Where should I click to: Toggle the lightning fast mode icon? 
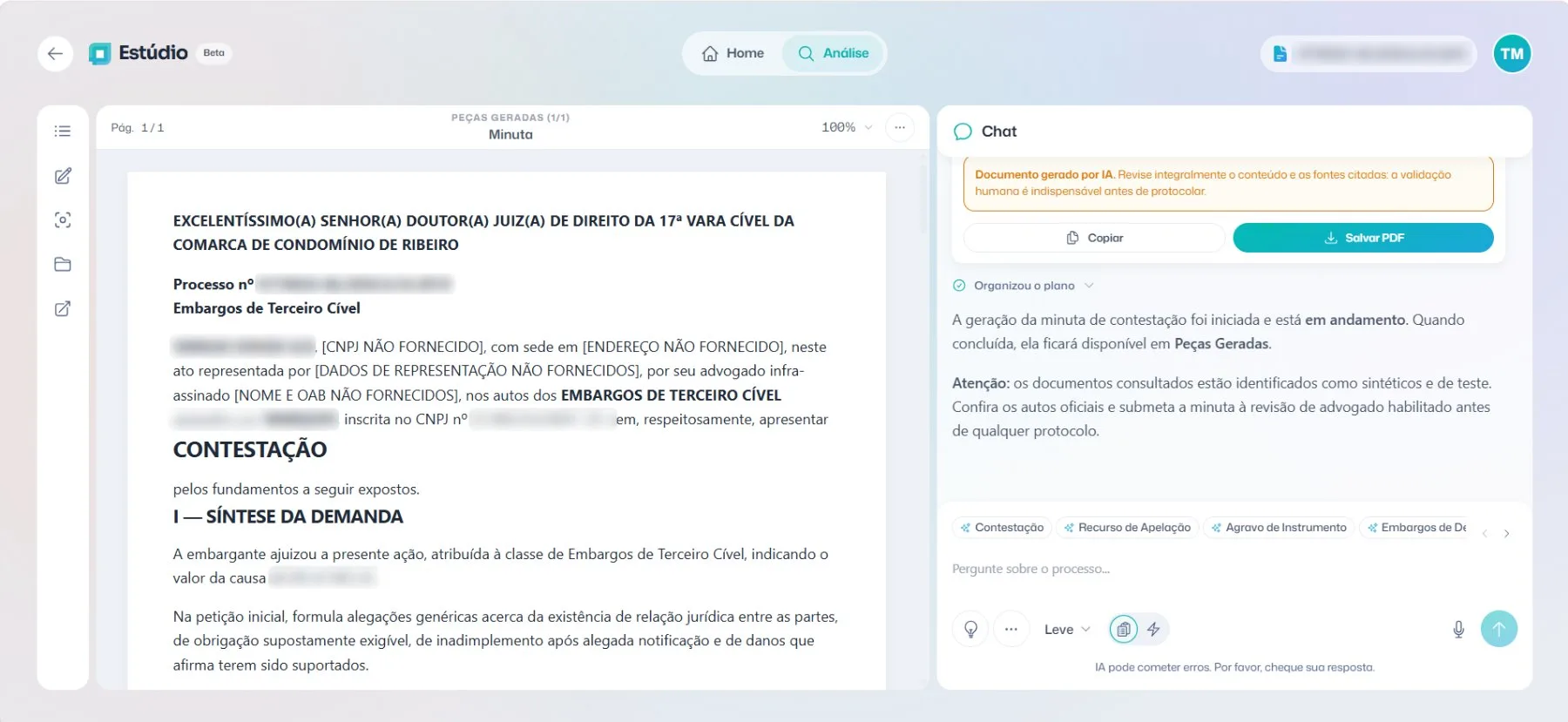point(1153,629)
